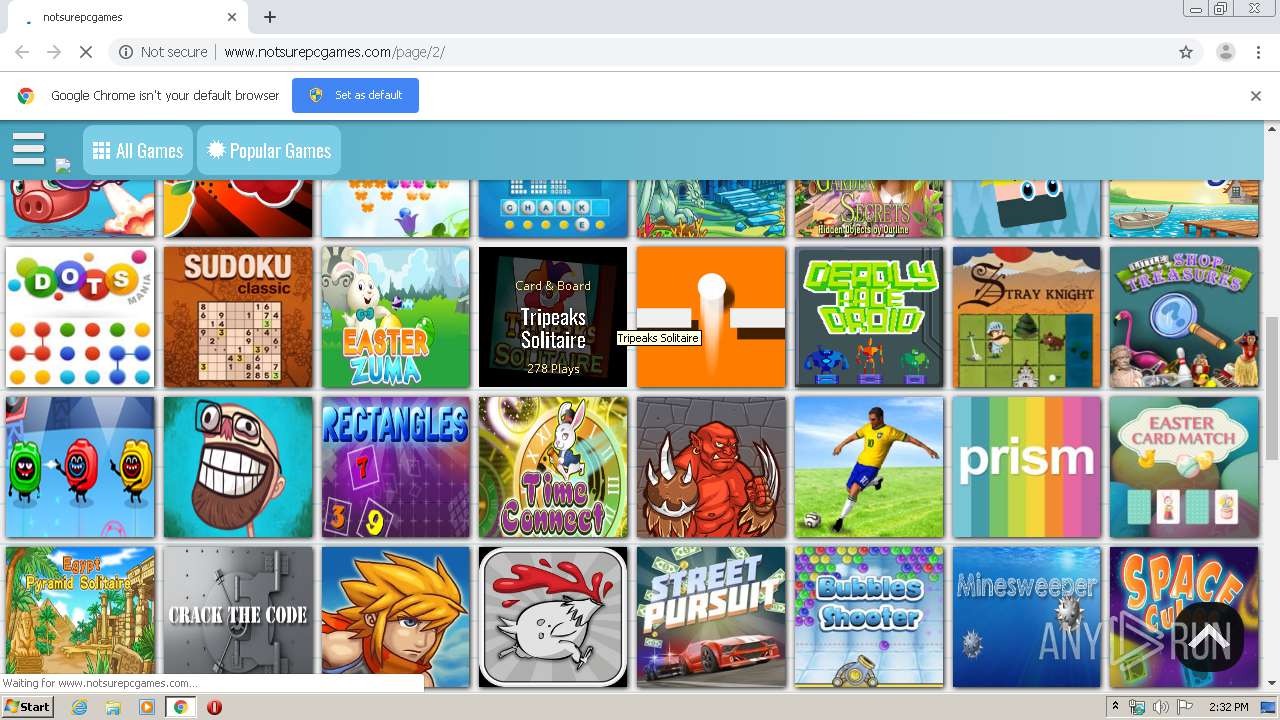1280x720 pixels.
Task: Open the Street Pursuit game
Action: (711, 617)
